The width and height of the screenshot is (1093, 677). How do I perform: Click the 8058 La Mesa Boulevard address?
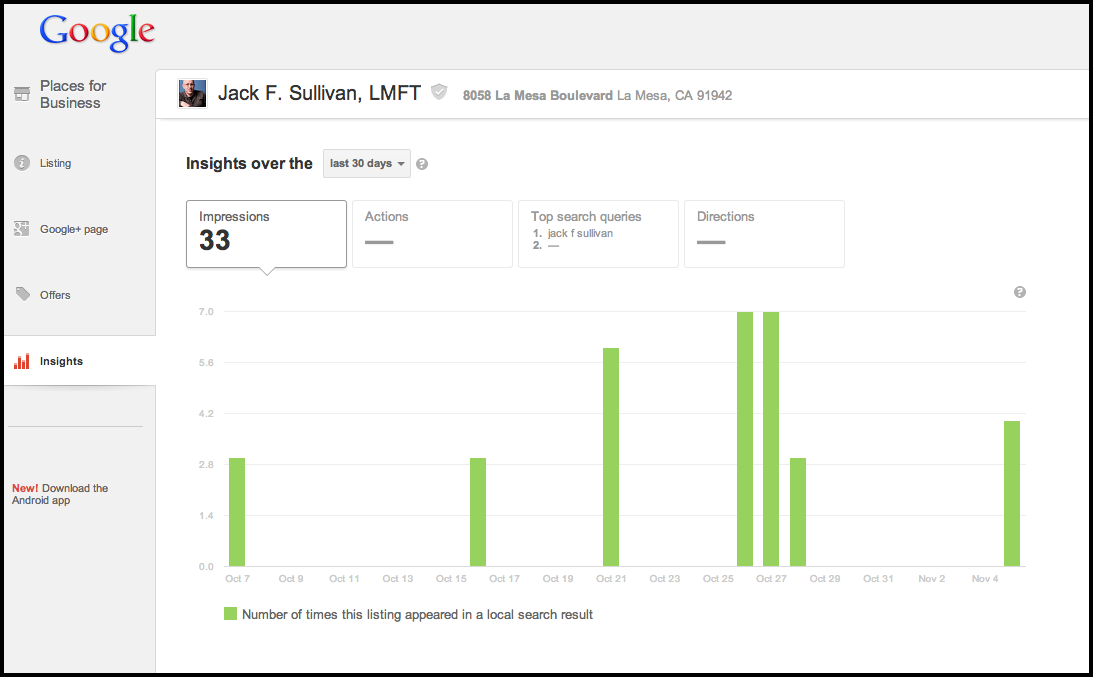coord(597,96)
